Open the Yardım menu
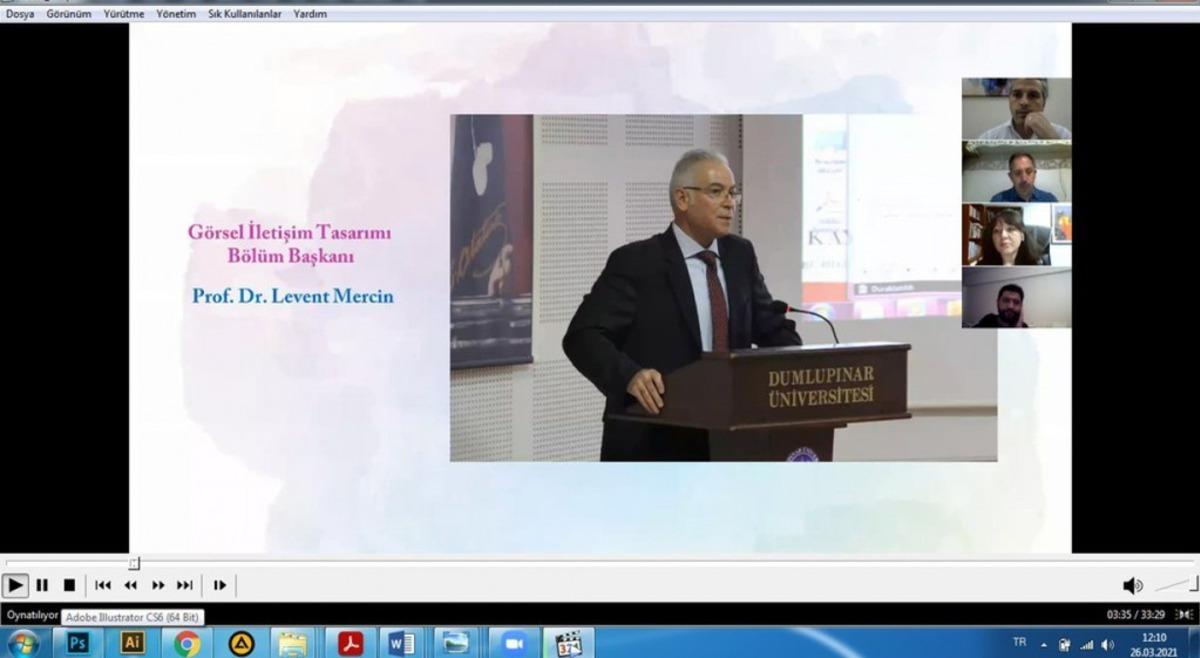 [x=310, y=14]
